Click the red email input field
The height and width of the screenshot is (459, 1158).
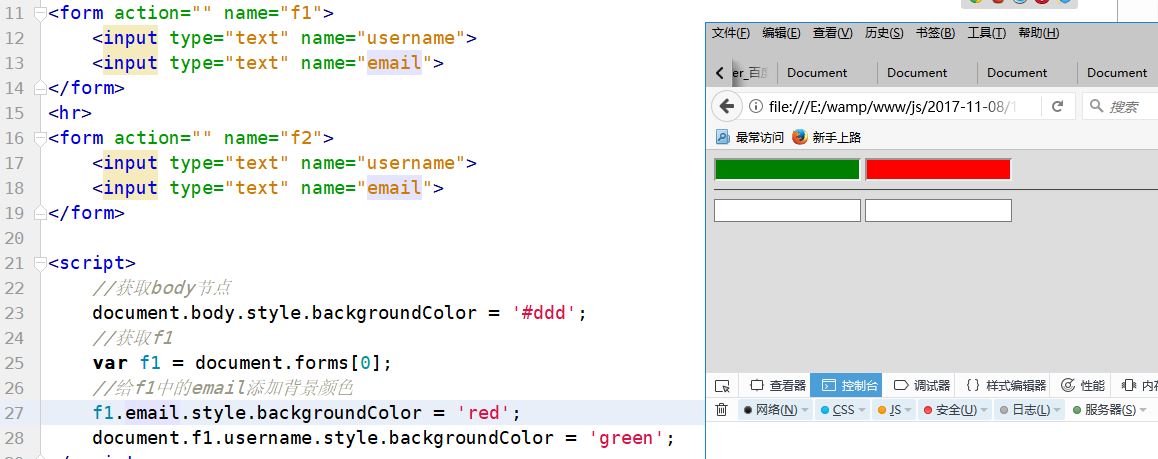(x=938, y=169)
